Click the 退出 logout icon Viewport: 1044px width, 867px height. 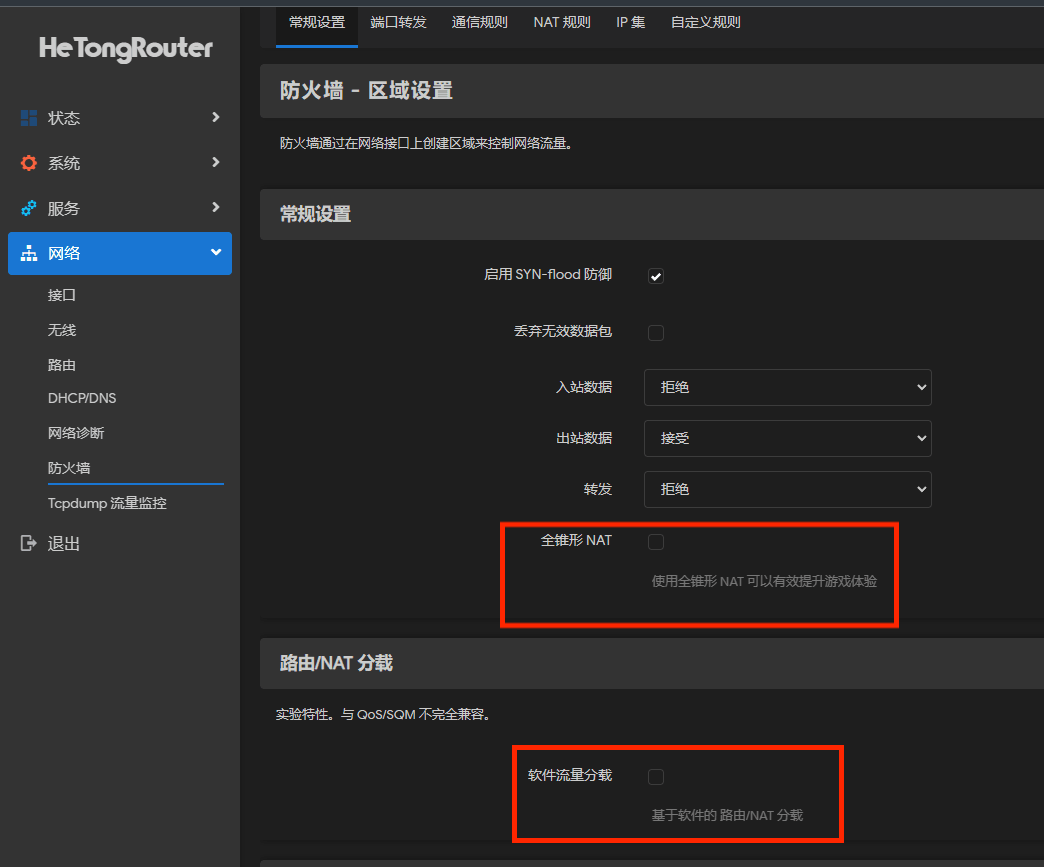tap(27, 543)
